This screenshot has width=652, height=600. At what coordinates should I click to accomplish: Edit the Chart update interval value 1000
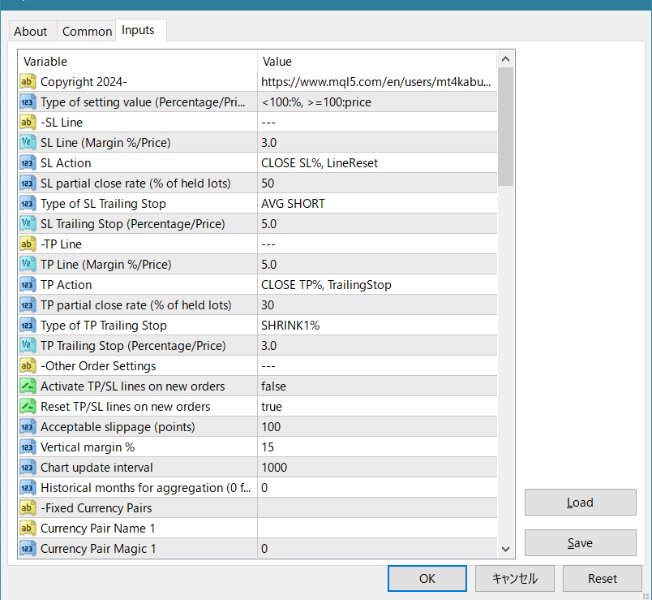pyautogui.click(x=377, y=467)
